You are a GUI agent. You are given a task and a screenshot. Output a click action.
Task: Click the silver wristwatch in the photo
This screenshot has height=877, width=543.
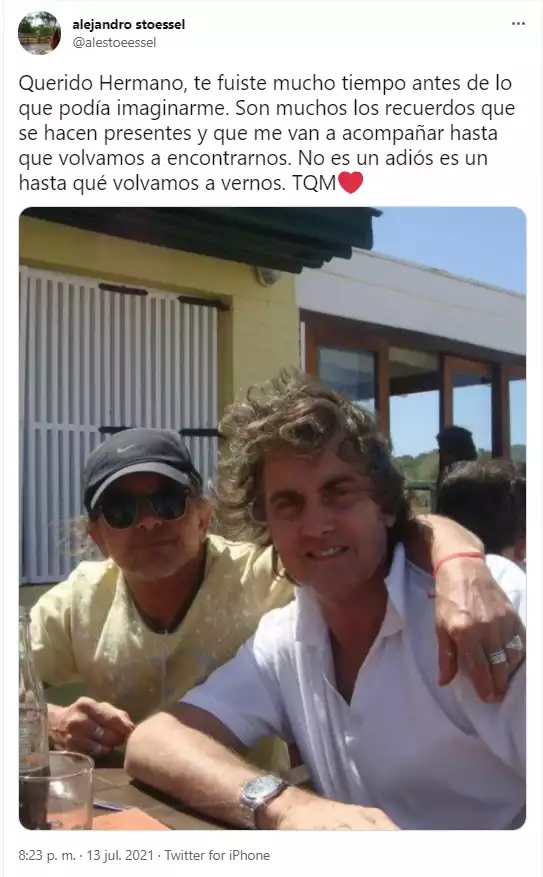(x=262, y=798)
